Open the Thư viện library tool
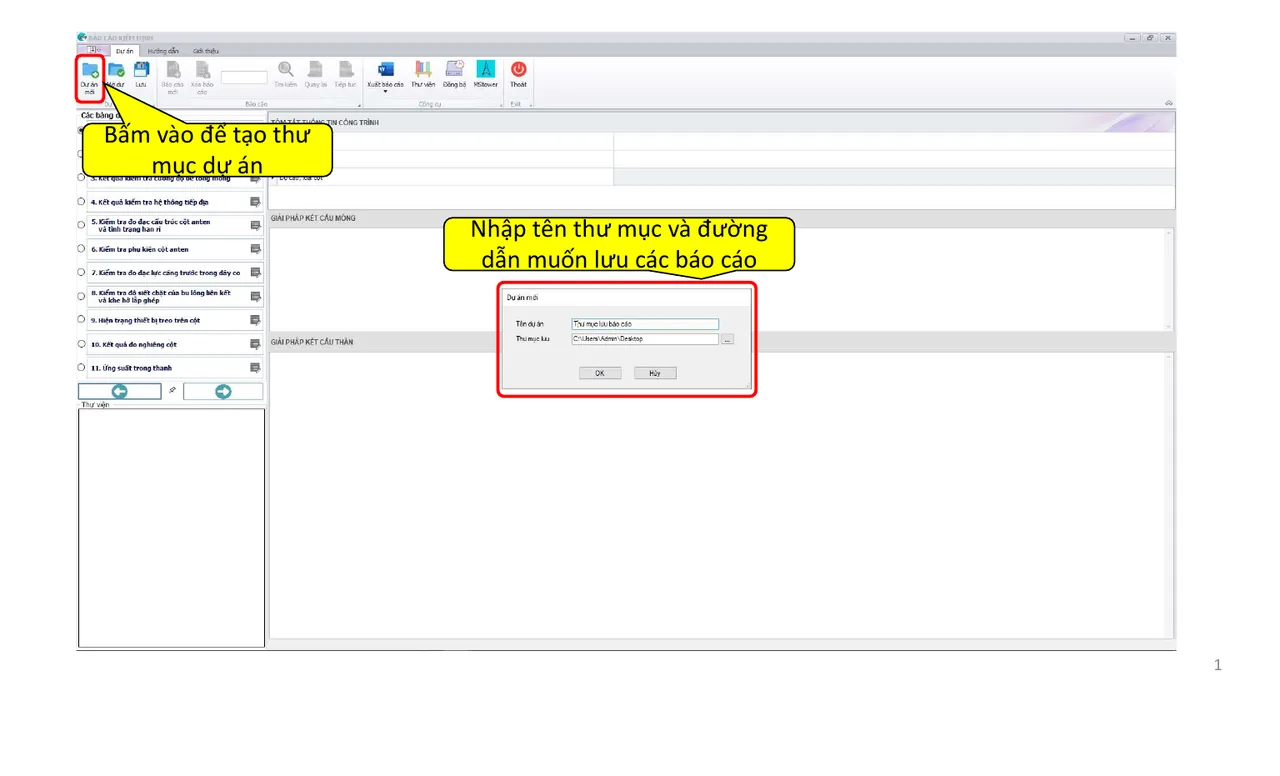The height and width of the screenshot is (776, 1280). 423,74
